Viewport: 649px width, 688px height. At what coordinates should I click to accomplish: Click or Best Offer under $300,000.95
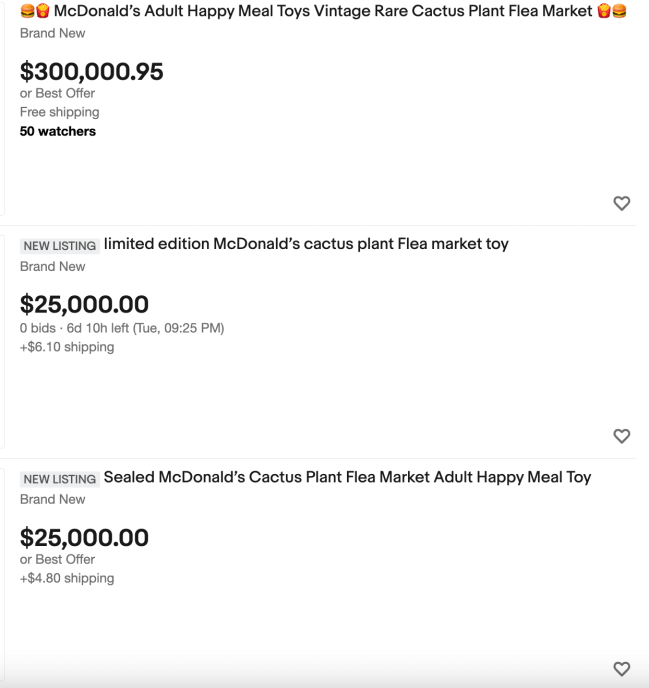pos(57,93)
